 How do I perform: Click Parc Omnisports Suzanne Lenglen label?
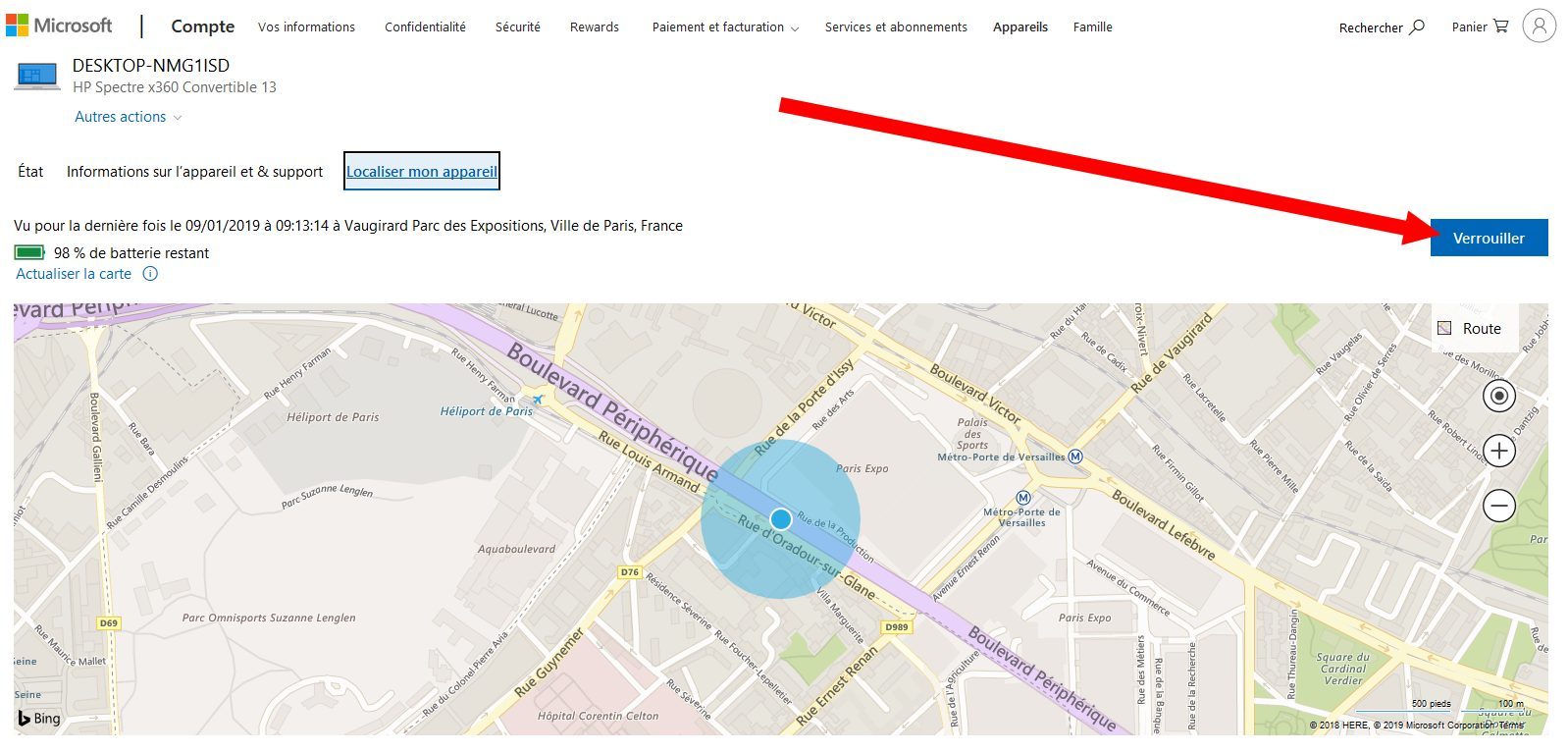[269, 618]
